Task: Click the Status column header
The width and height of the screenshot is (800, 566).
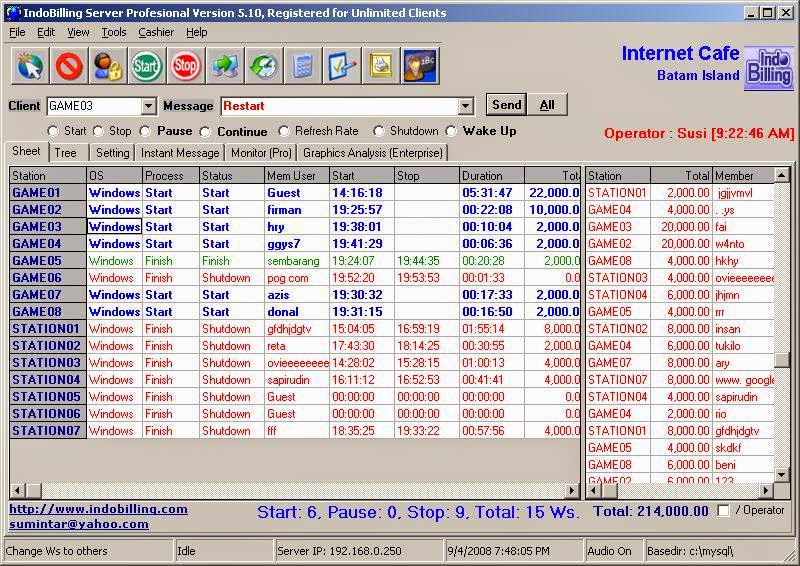Action: [x=232, y=176]
